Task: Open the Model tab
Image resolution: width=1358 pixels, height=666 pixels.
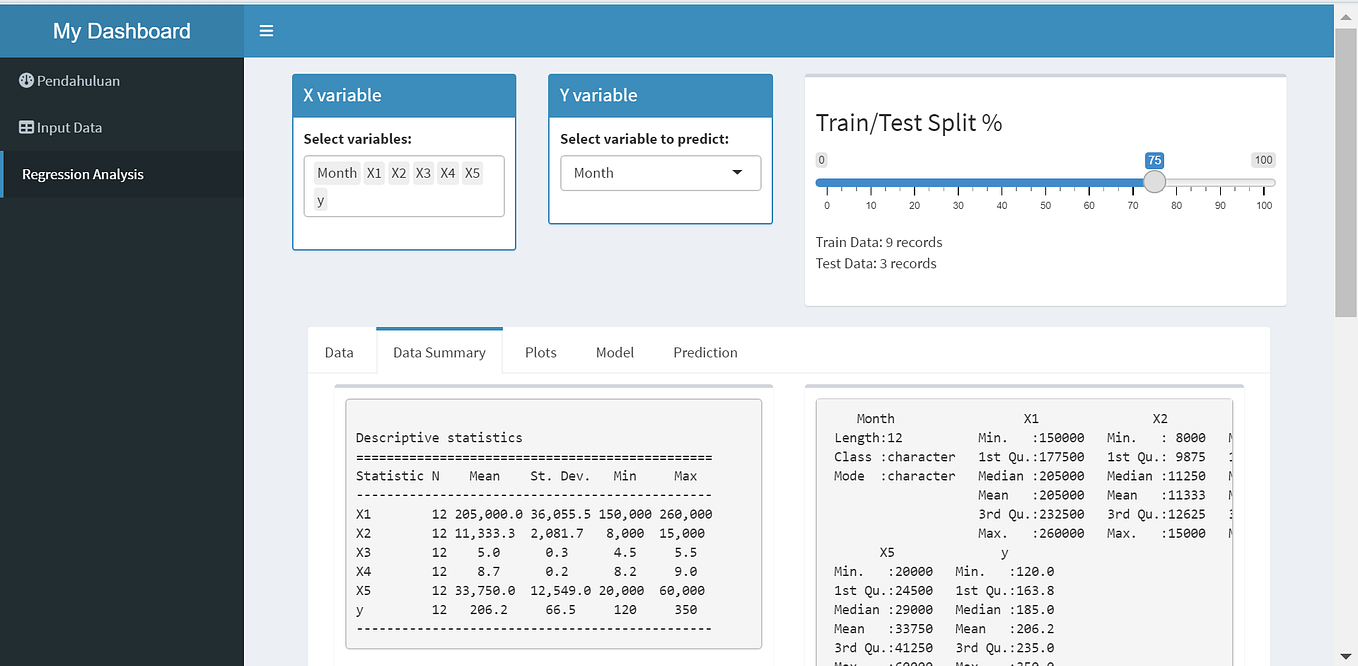Action: pyautogui.click(x=614, y=352)
